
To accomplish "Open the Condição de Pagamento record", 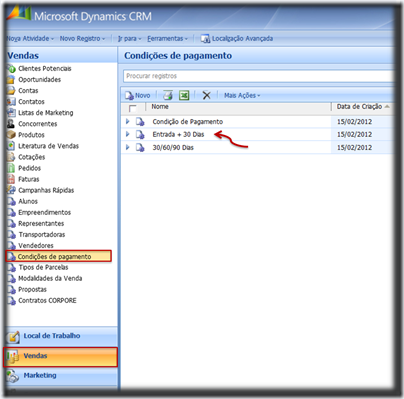I will (188, 122).
